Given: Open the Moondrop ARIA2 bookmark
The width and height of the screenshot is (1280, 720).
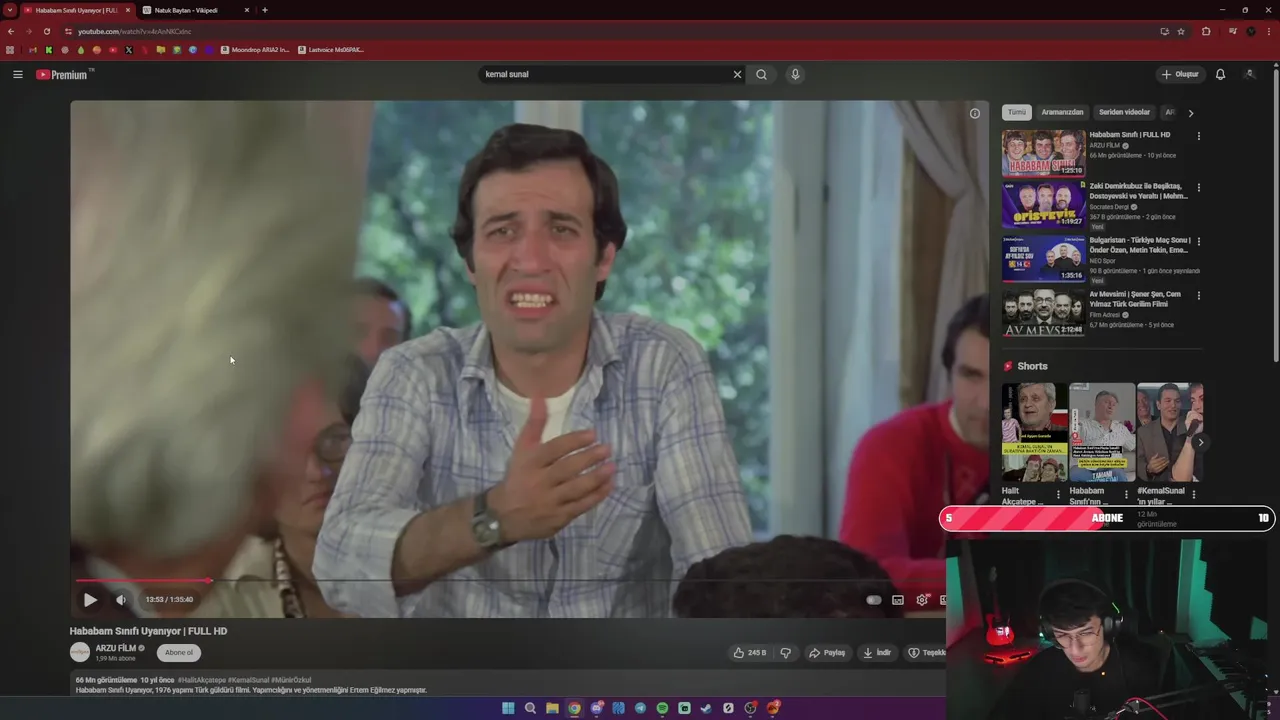Looking at the screenshot, I should (x=255, y=50).
